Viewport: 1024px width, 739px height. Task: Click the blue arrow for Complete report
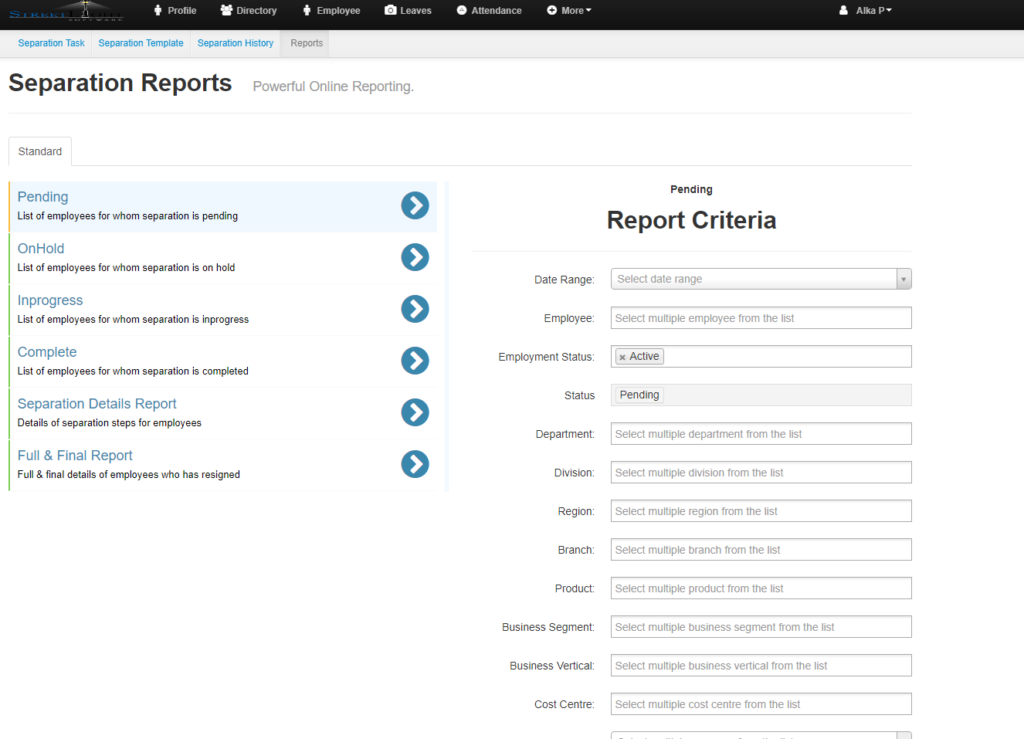pos(415,360)
